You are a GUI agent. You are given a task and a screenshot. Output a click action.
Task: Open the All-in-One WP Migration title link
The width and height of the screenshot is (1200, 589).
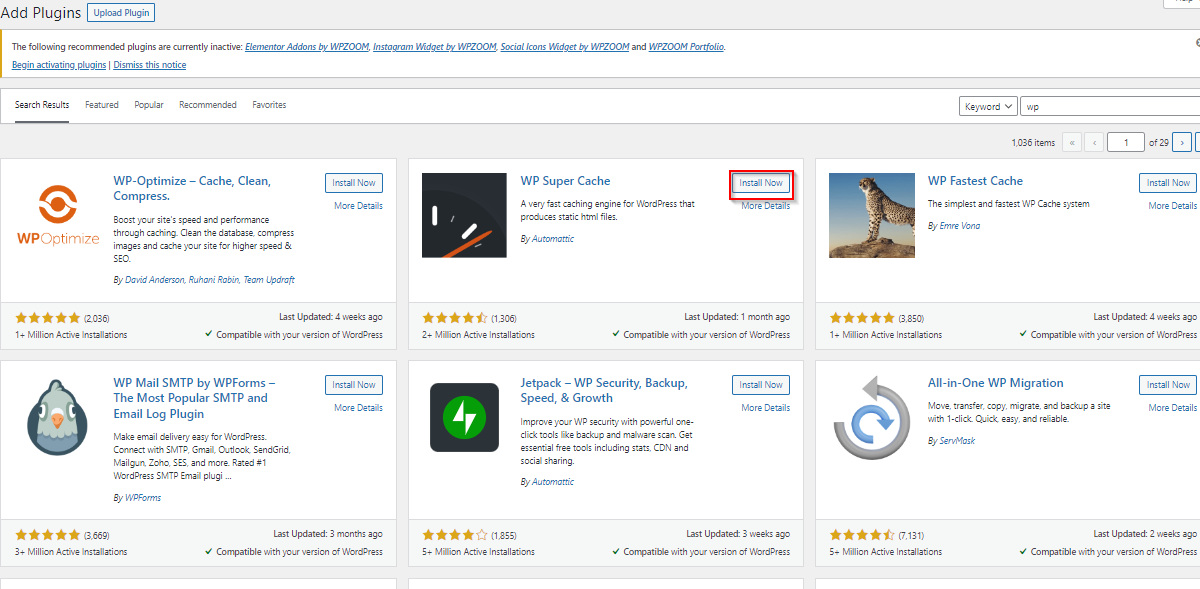(995, 383)
